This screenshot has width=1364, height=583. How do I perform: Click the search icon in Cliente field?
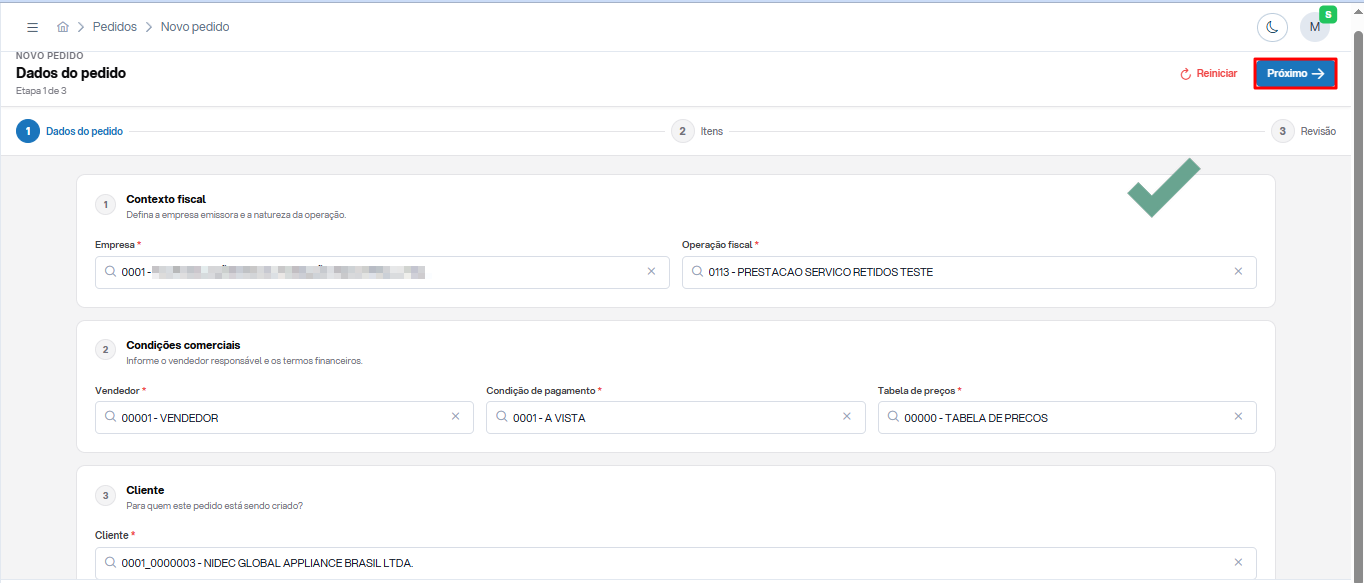[110, 563]
